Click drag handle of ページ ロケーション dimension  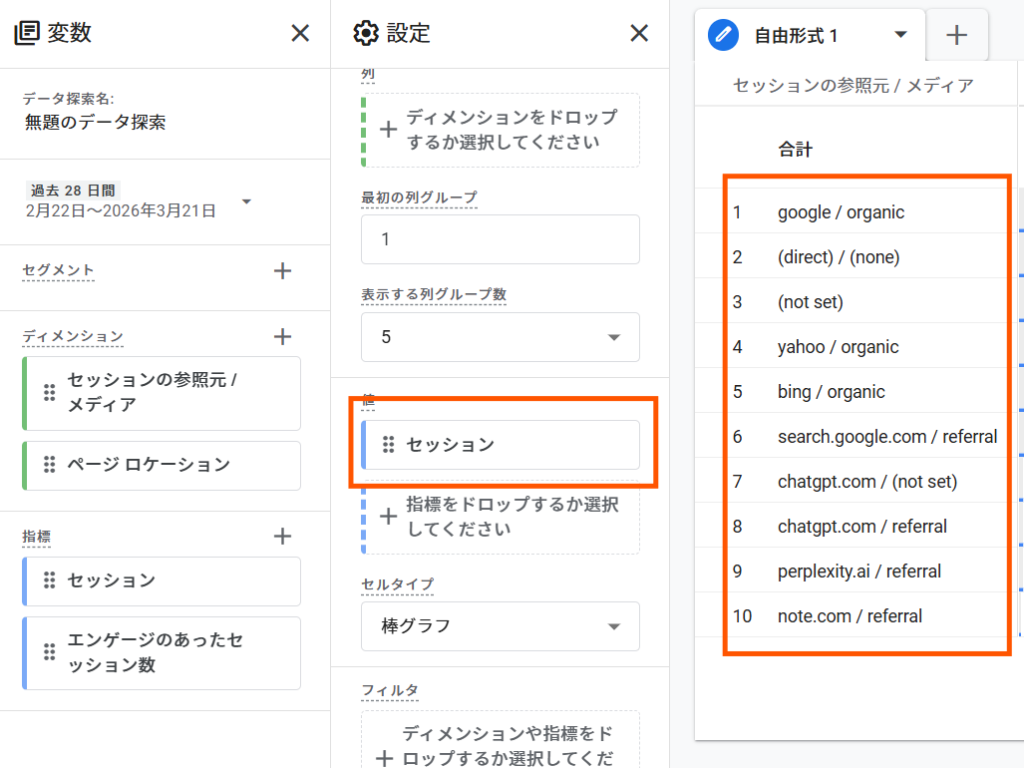coord(49,465)
